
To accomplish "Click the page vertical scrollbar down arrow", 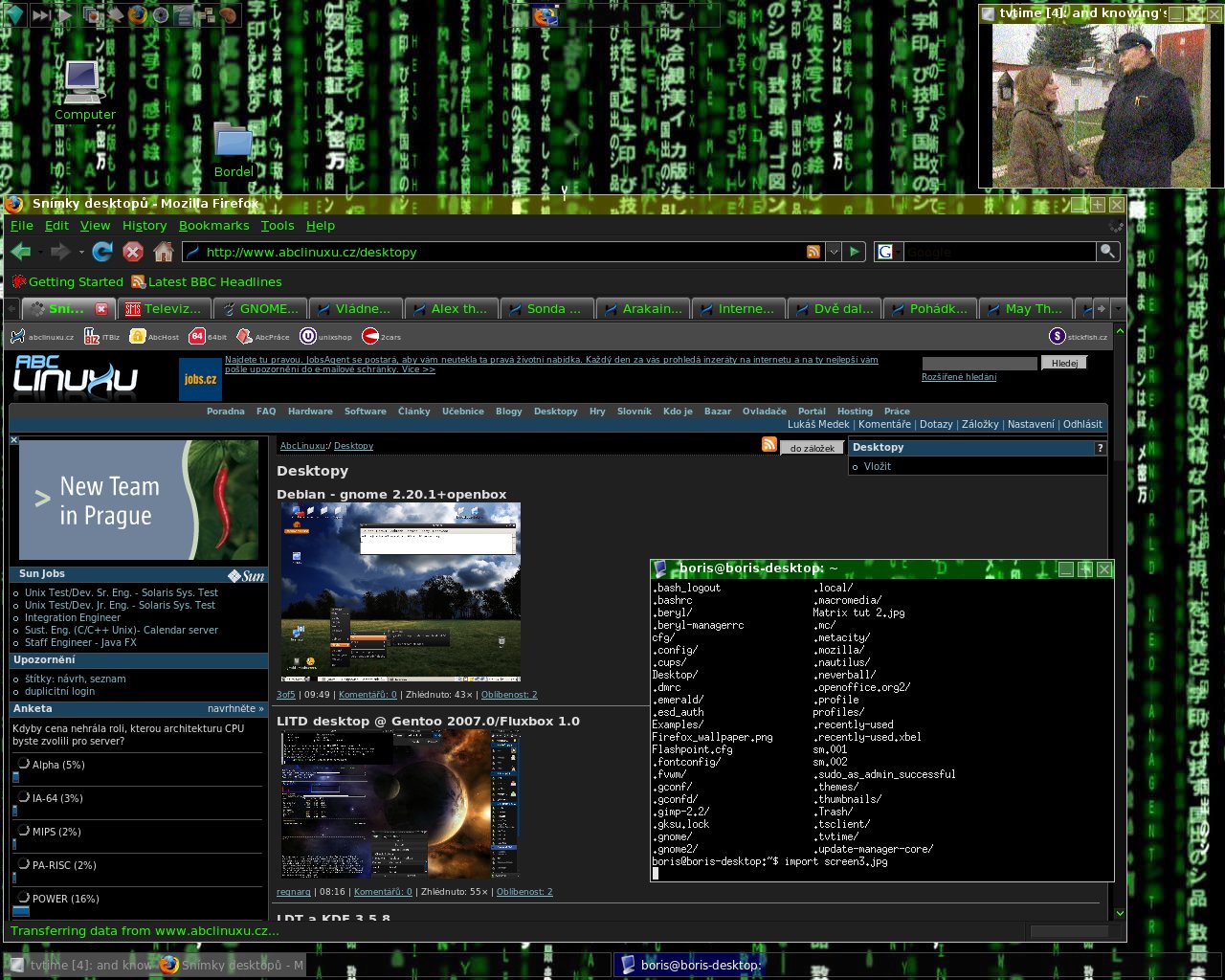I will [x=1120, y=914].
